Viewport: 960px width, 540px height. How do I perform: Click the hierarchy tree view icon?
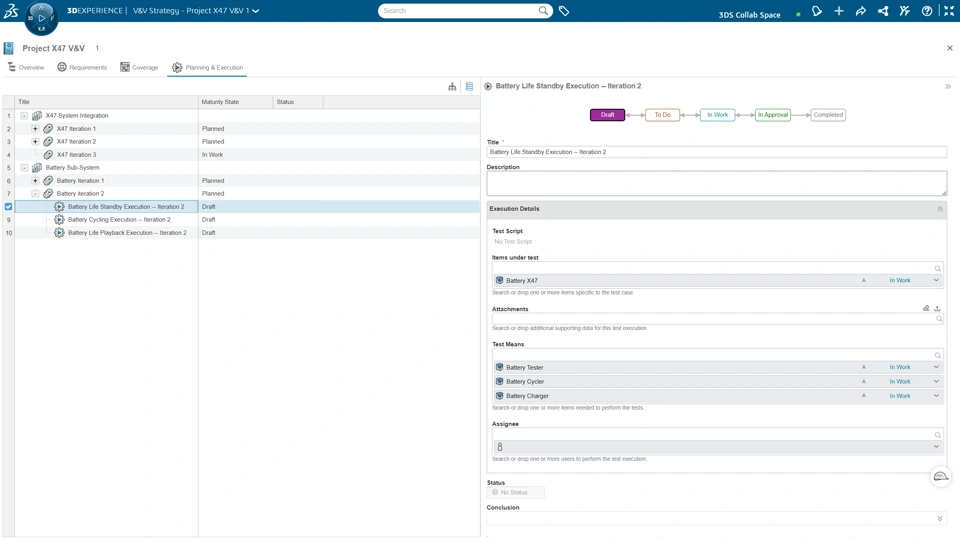tap(452, 86)
